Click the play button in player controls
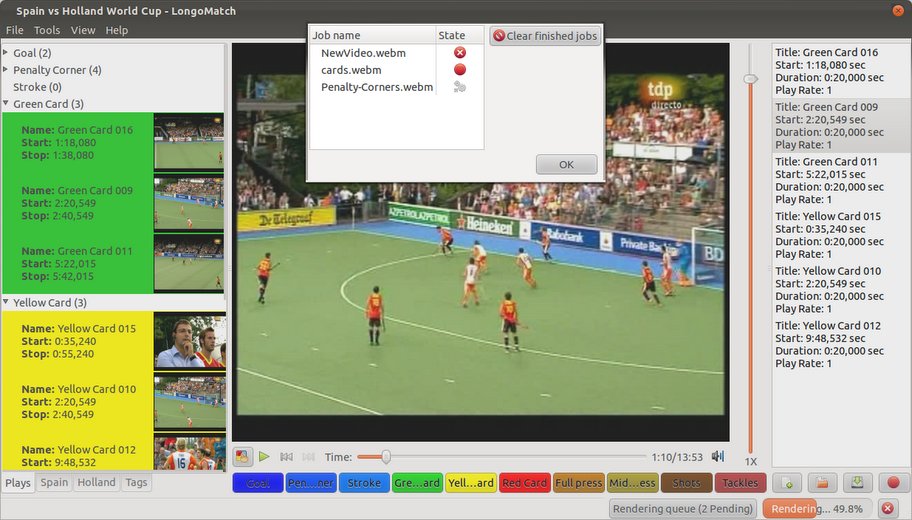 264,457
